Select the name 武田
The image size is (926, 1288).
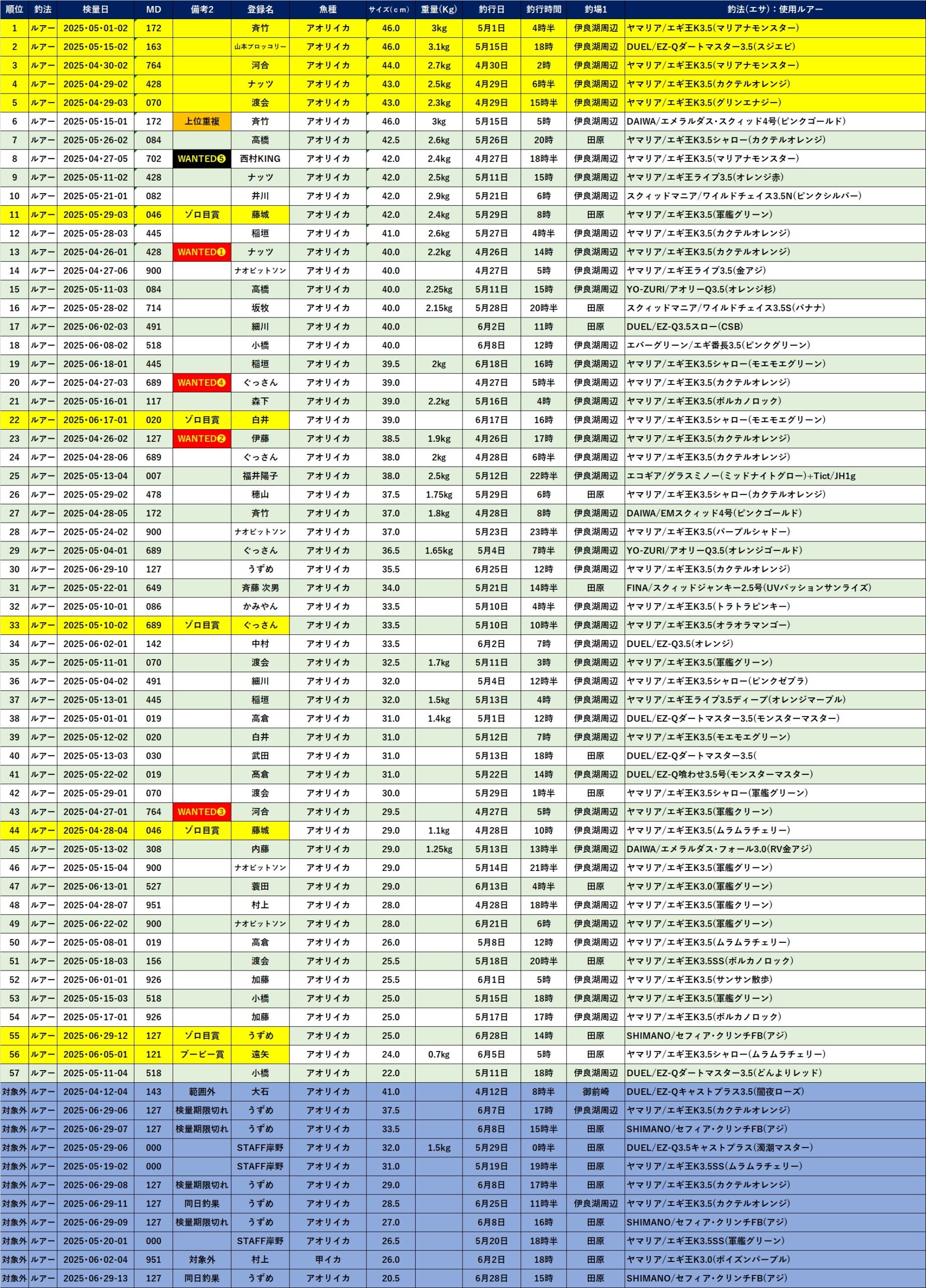click(x=260, y=756)
